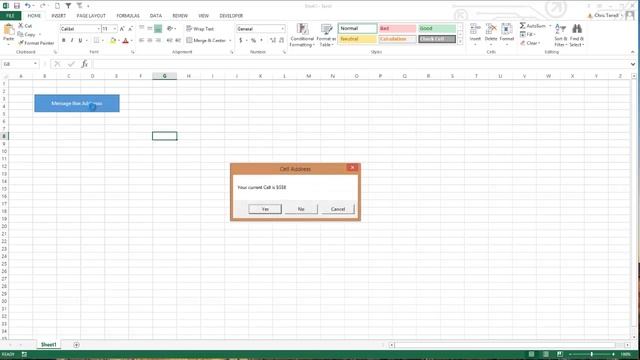
Task: Open Find & Select menu
Action: coord(577,35)
